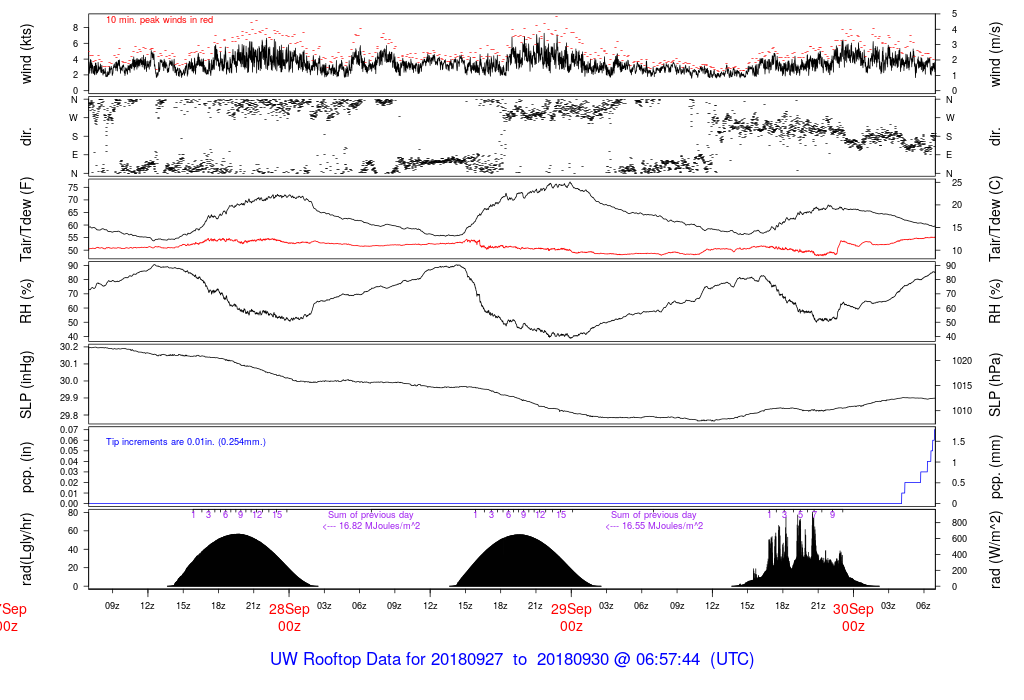Click the right 'SLP (hPa)' axis label
The width and height of the screenshot is (1024, 700).
(x=995, y=385)
